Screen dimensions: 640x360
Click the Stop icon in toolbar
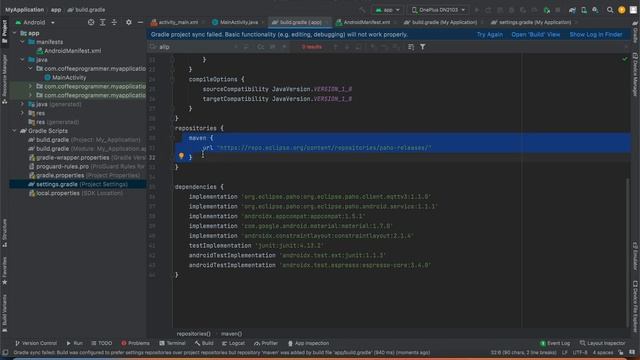[x=558, y=10]
